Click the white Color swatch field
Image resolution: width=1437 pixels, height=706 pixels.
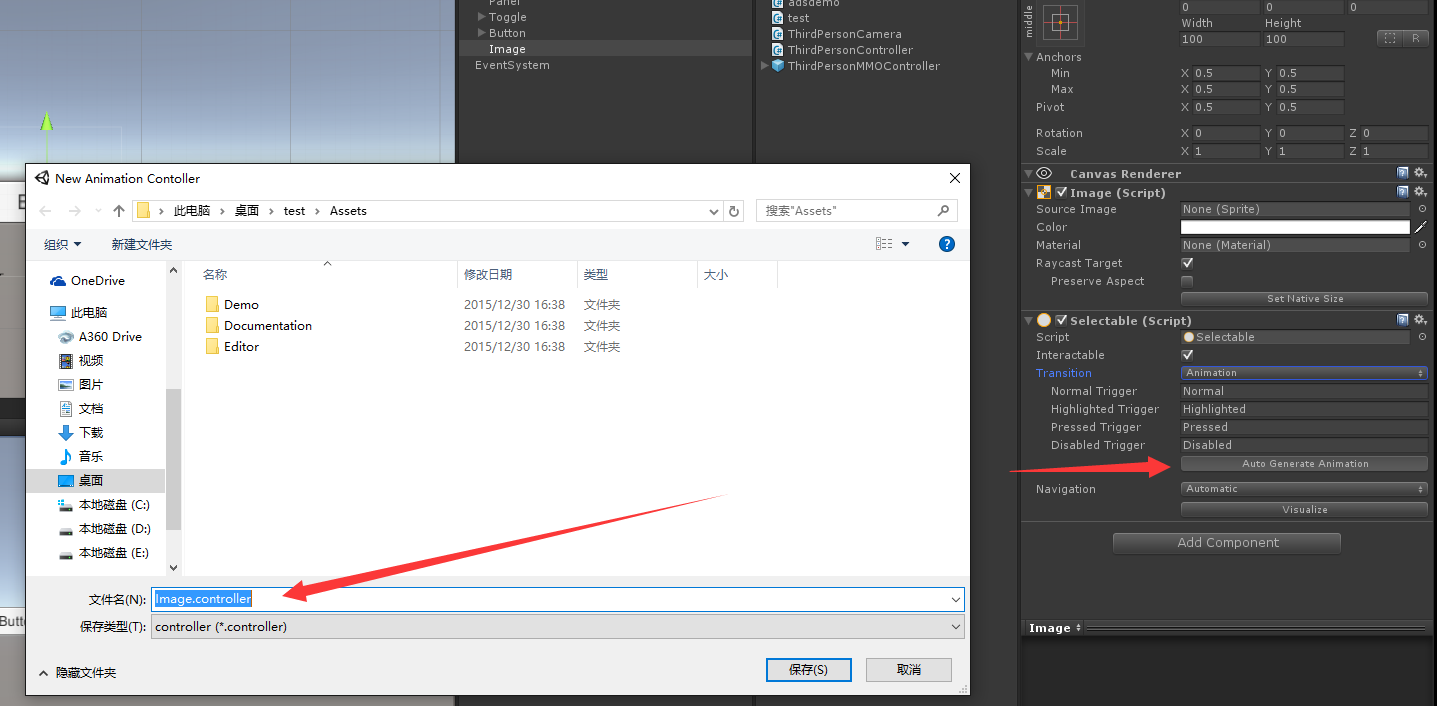click(1294, 227)
